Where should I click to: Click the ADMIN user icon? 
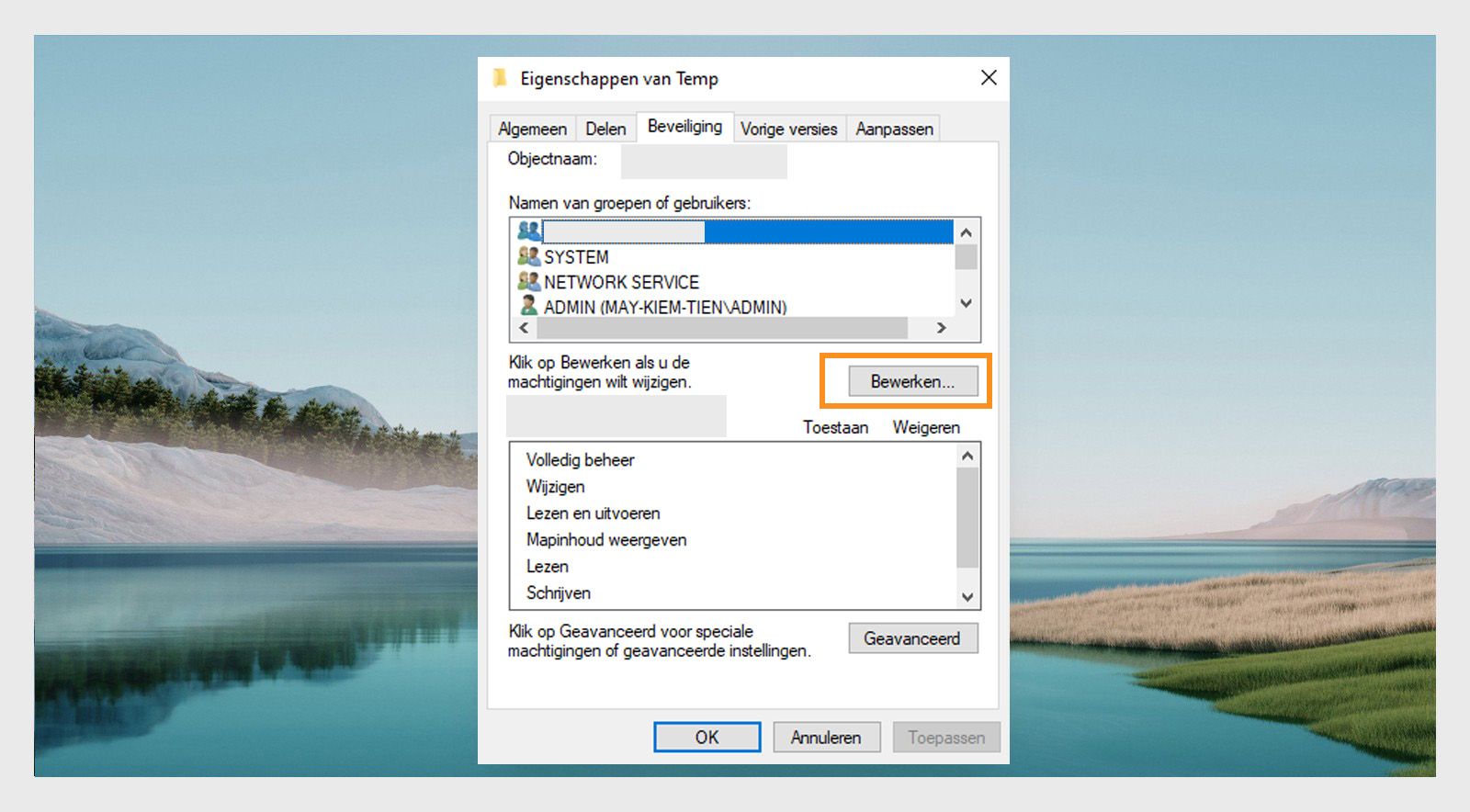528,305
